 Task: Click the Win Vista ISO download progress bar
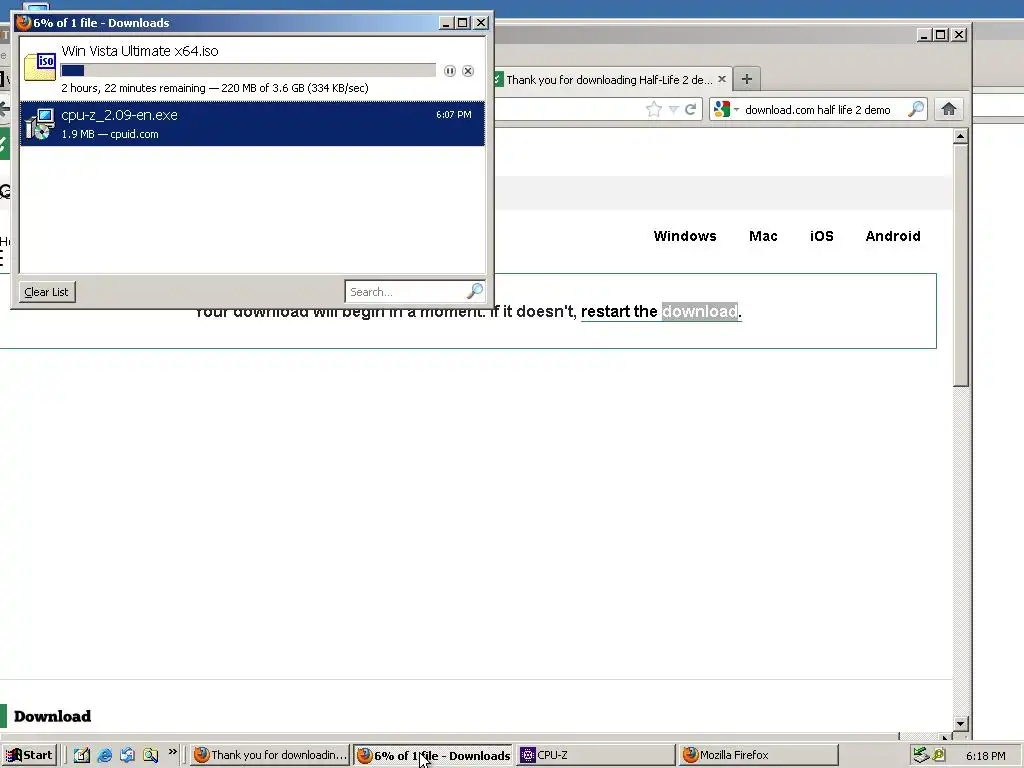click(248, 71)
